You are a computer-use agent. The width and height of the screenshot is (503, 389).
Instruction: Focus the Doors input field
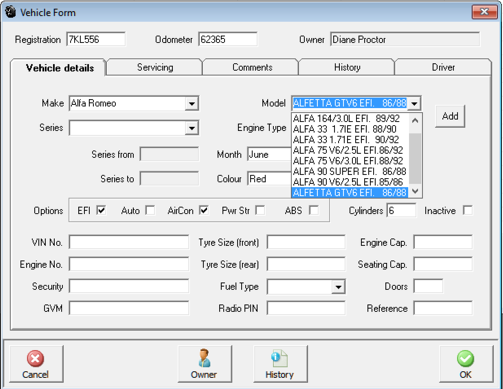(428, 286)
